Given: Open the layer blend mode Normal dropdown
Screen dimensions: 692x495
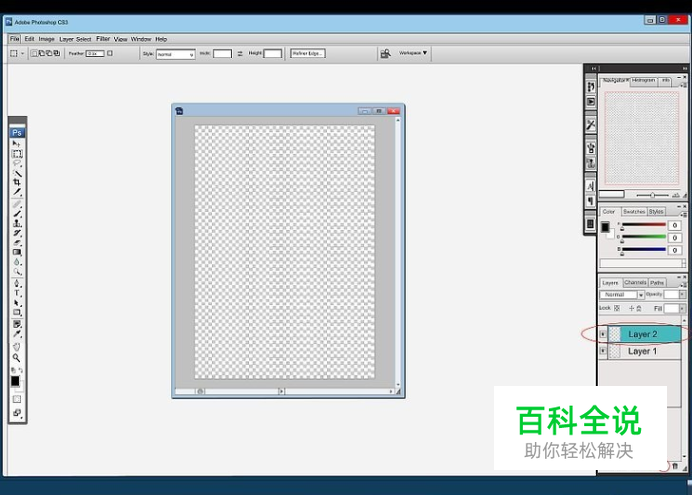Looking at the screenshot, I should pos(622,294).
